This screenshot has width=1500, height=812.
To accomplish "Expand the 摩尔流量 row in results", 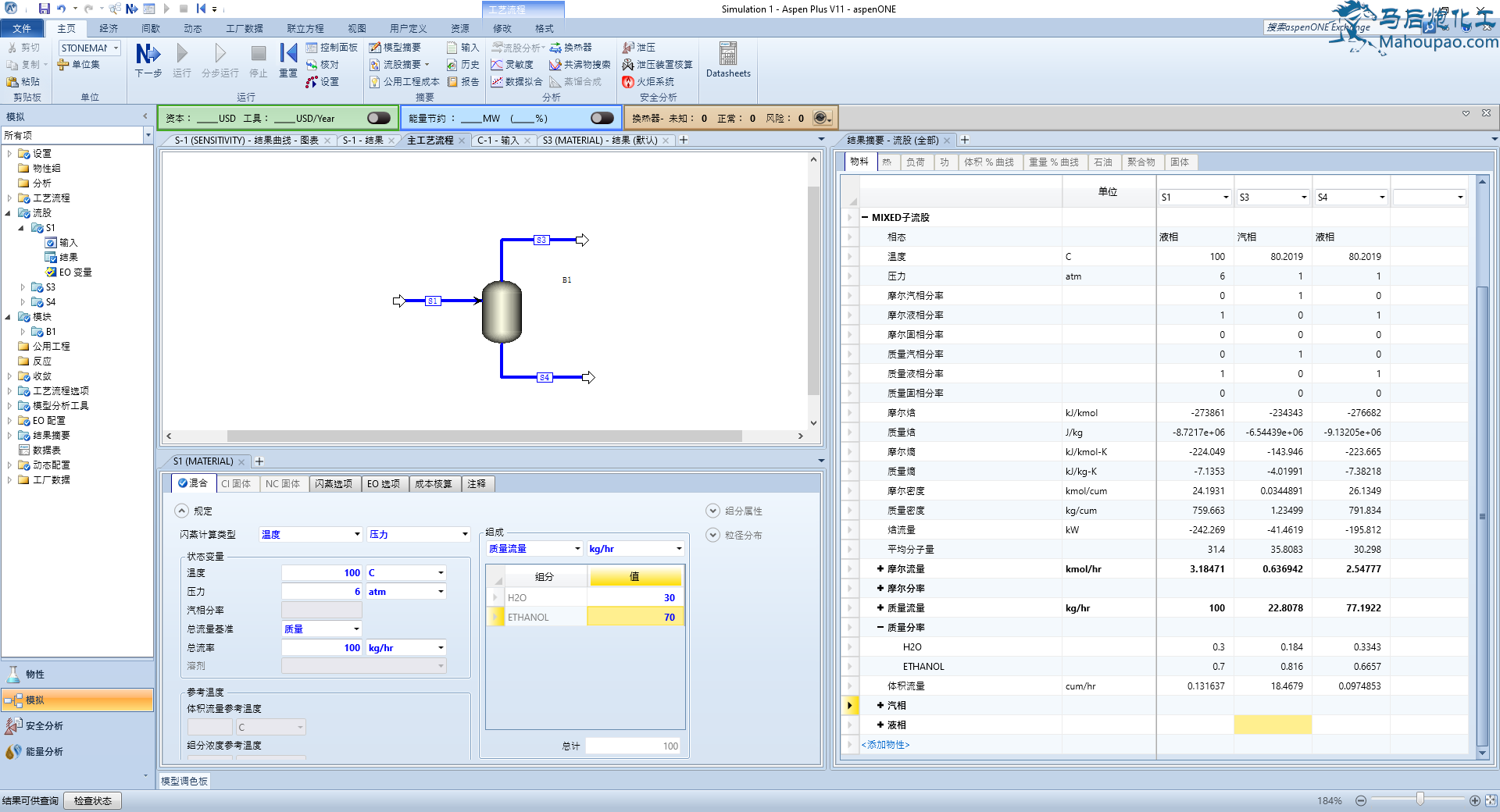I will pyautogui.click(x=880, y=569).
